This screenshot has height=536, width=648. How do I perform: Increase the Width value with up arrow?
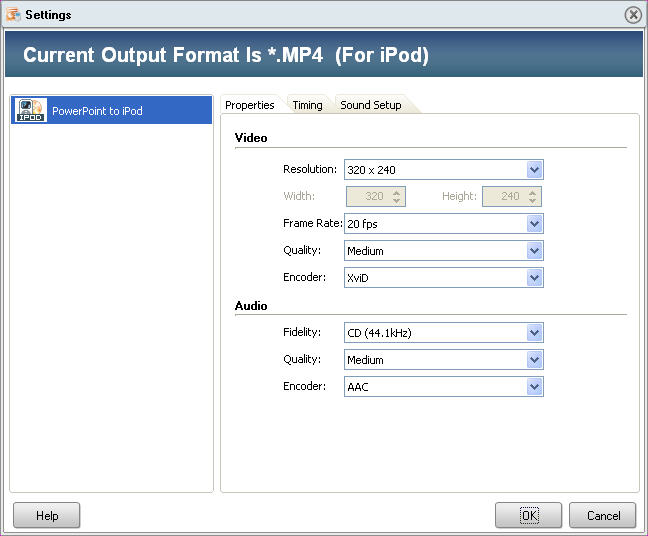click(396, 192)
